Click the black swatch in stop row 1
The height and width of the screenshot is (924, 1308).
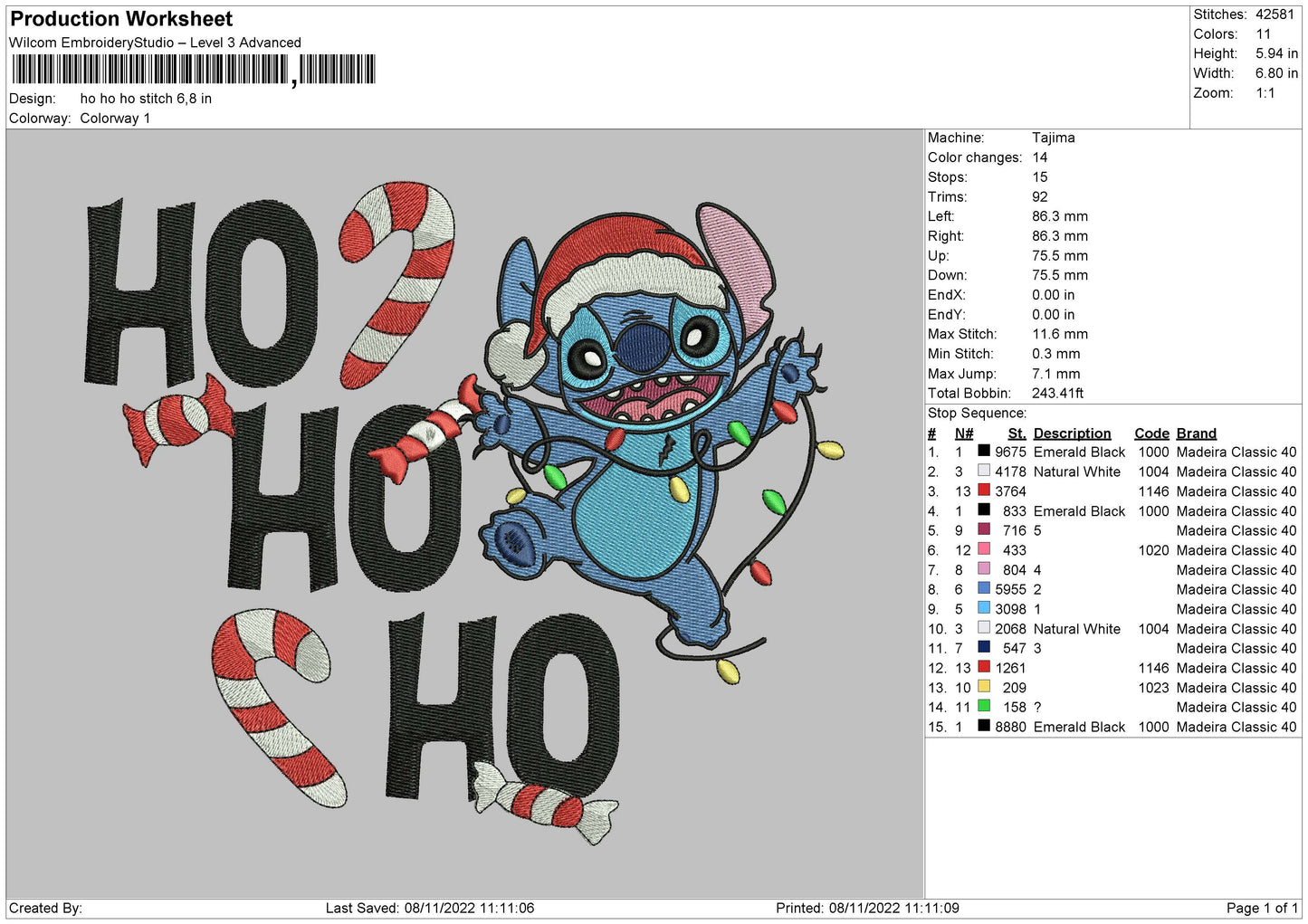click(x=984, y=451)
